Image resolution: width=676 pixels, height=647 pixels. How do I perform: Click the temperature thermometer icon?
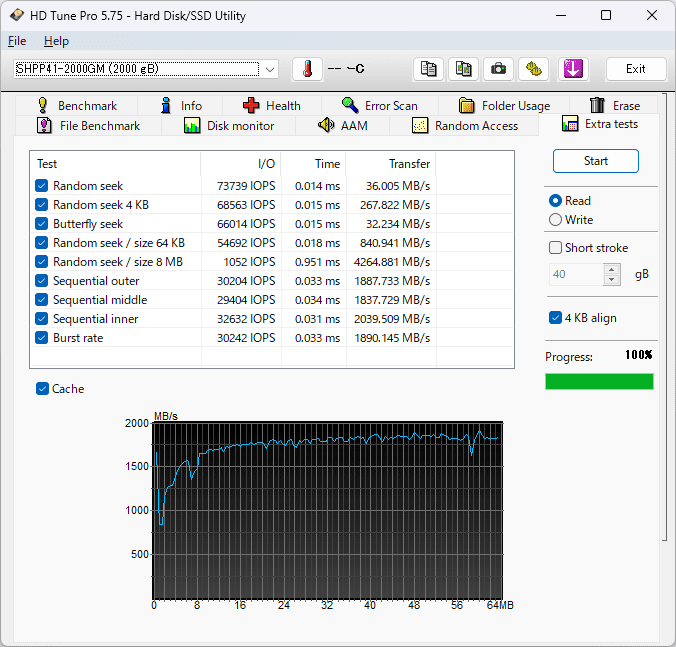click(x=308, y=69)
